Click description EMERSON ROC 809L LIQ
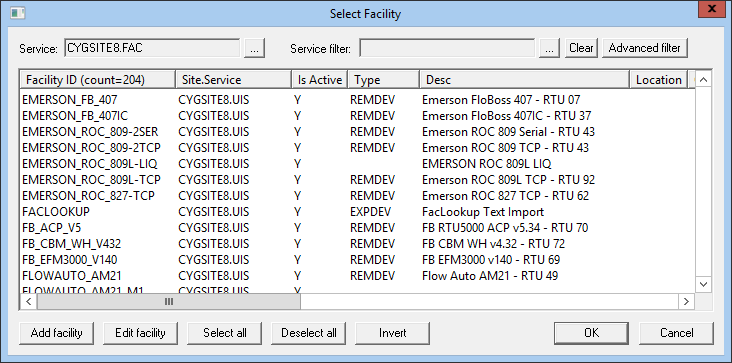Screen dimensions: 732x363 [x=486, y=164]
